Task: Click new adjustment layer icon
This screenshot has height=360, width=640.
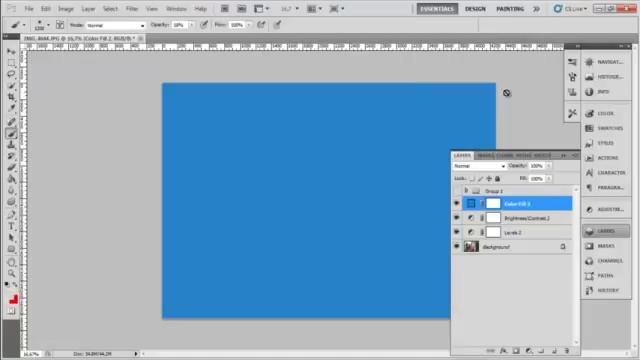Action: coord(529,351)
